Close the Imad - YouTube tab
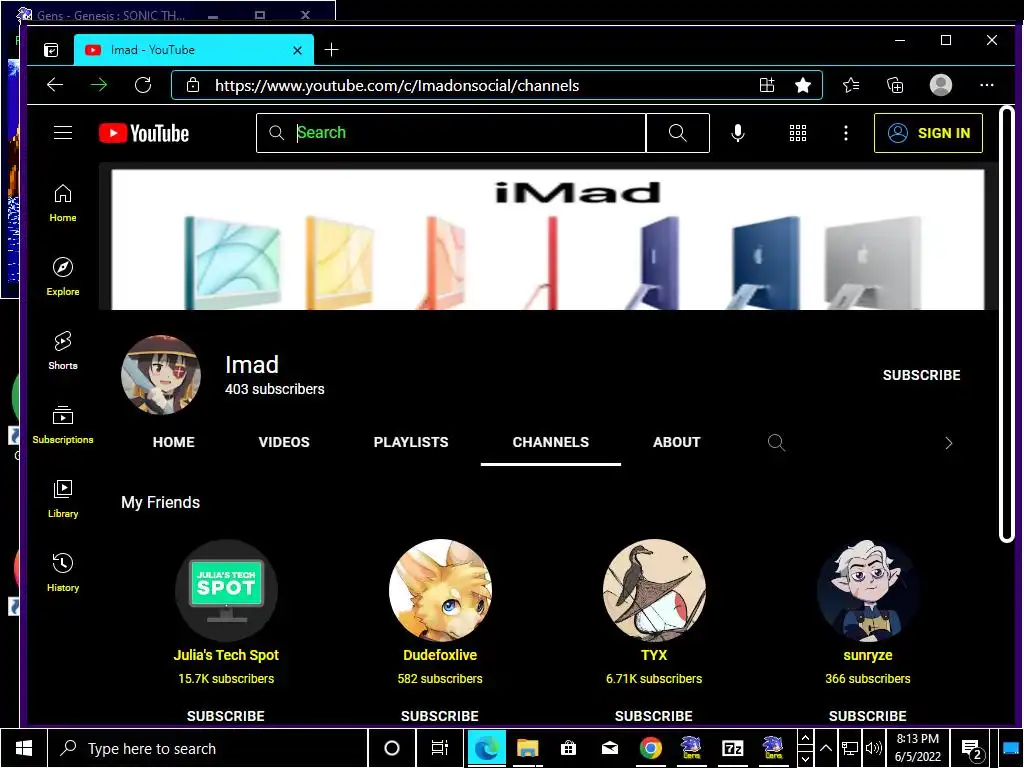The width and height of the screenshot is (1024, 768). click(x=297, y=50)
